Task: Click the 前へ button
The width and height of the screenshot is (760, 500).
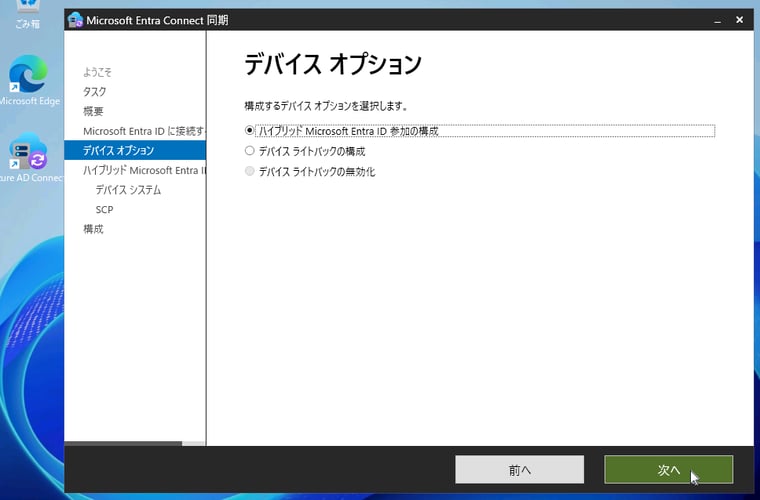Action: pyautogui.click(x=520, y=469)
